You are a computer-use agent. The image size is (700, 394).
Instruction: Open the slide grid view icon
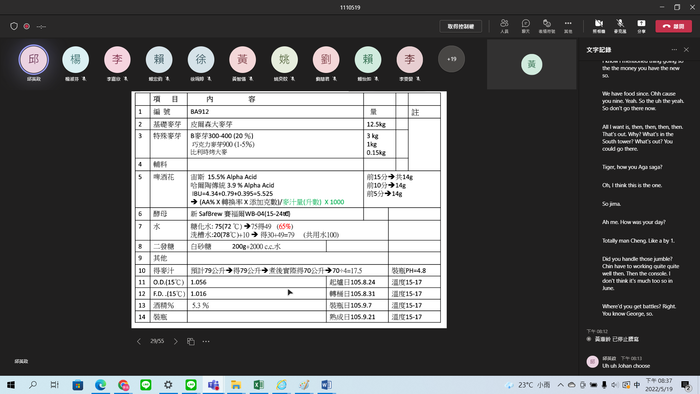(x=191, y=341)
